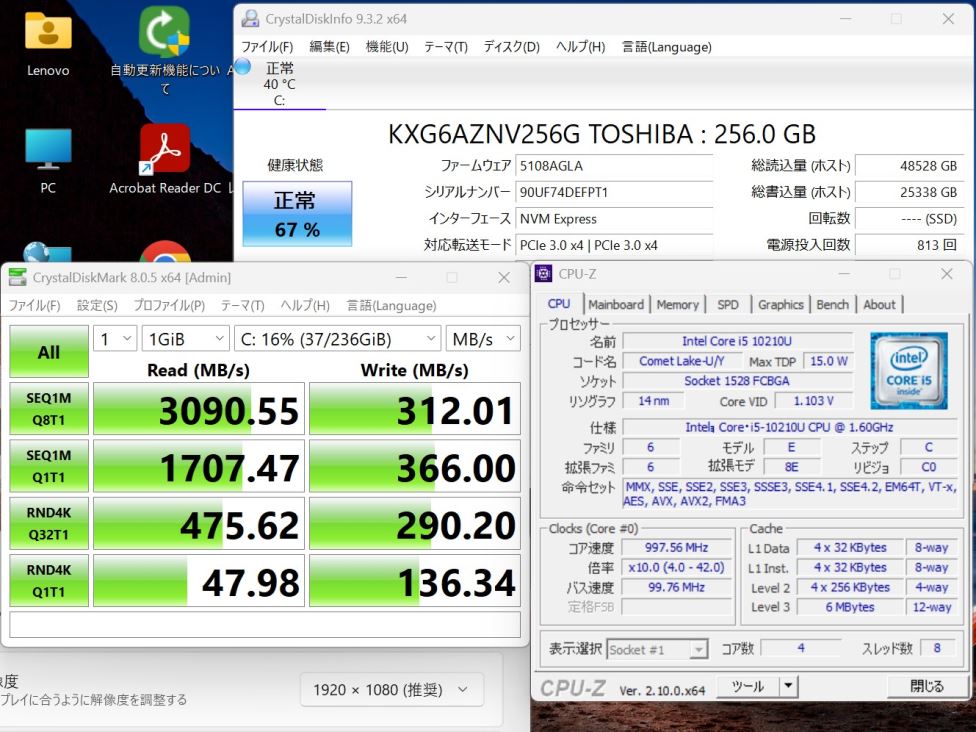976x732 pixels.
Task: Open the Memory tab in CPU-Z
Action: (677, 304)
